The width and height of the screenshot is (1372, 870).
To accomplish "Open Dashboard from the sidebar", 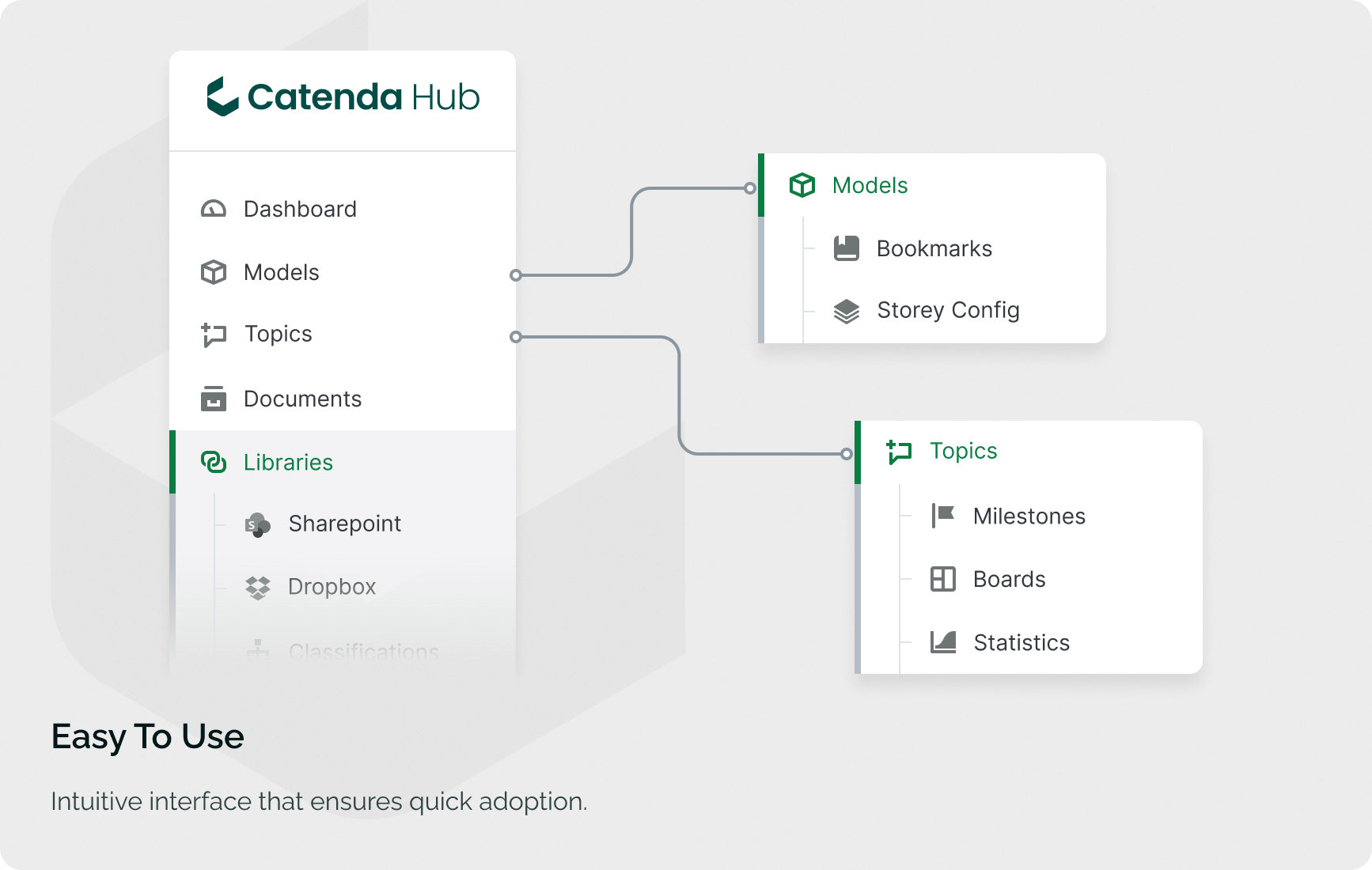I will (300, 210).
